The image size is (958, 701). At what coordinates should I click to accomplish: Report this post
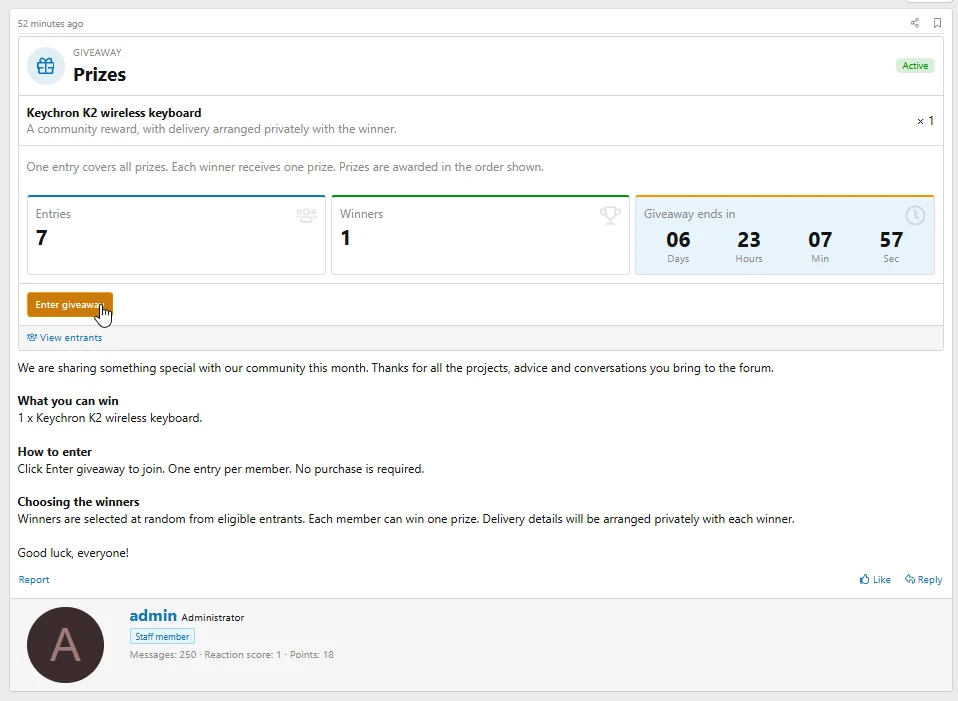(34, 579)
